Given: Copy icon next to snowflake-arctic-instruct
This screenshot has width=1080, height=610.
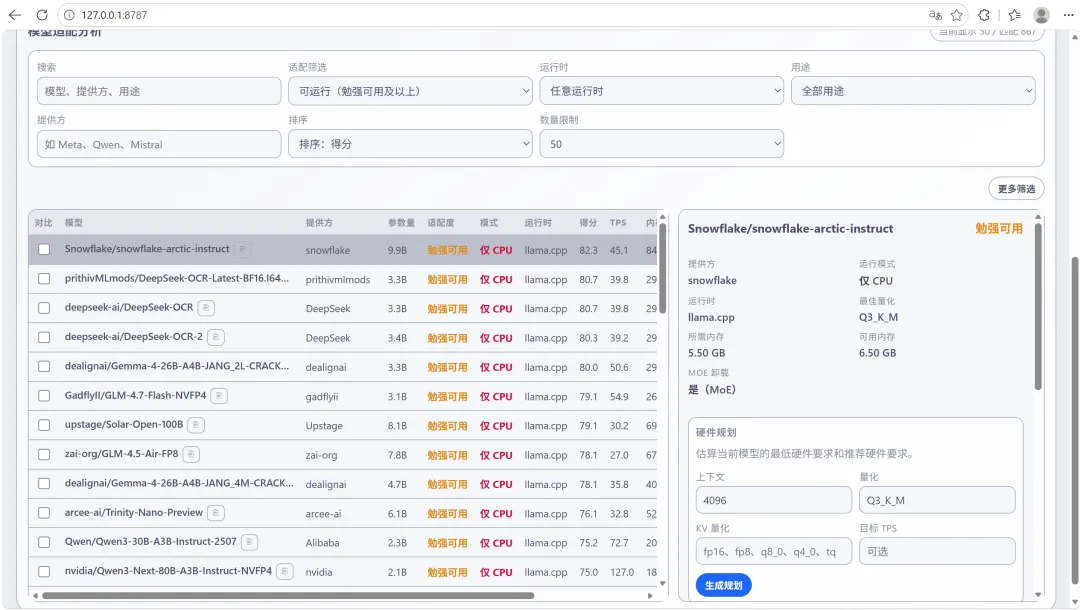Looking at the screenshot, I should pyautogui.click(x=242, y=249).
